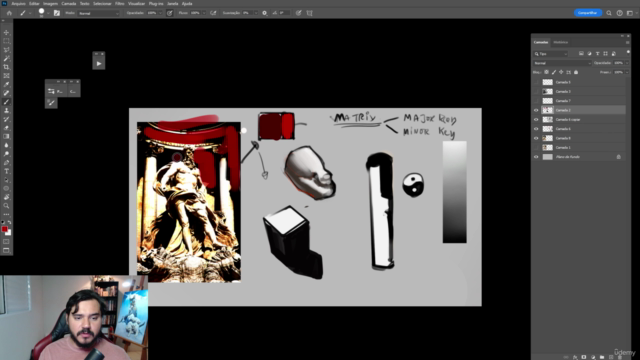
Task: Click the layer Opacidade value field
Action: click(618, 63)
